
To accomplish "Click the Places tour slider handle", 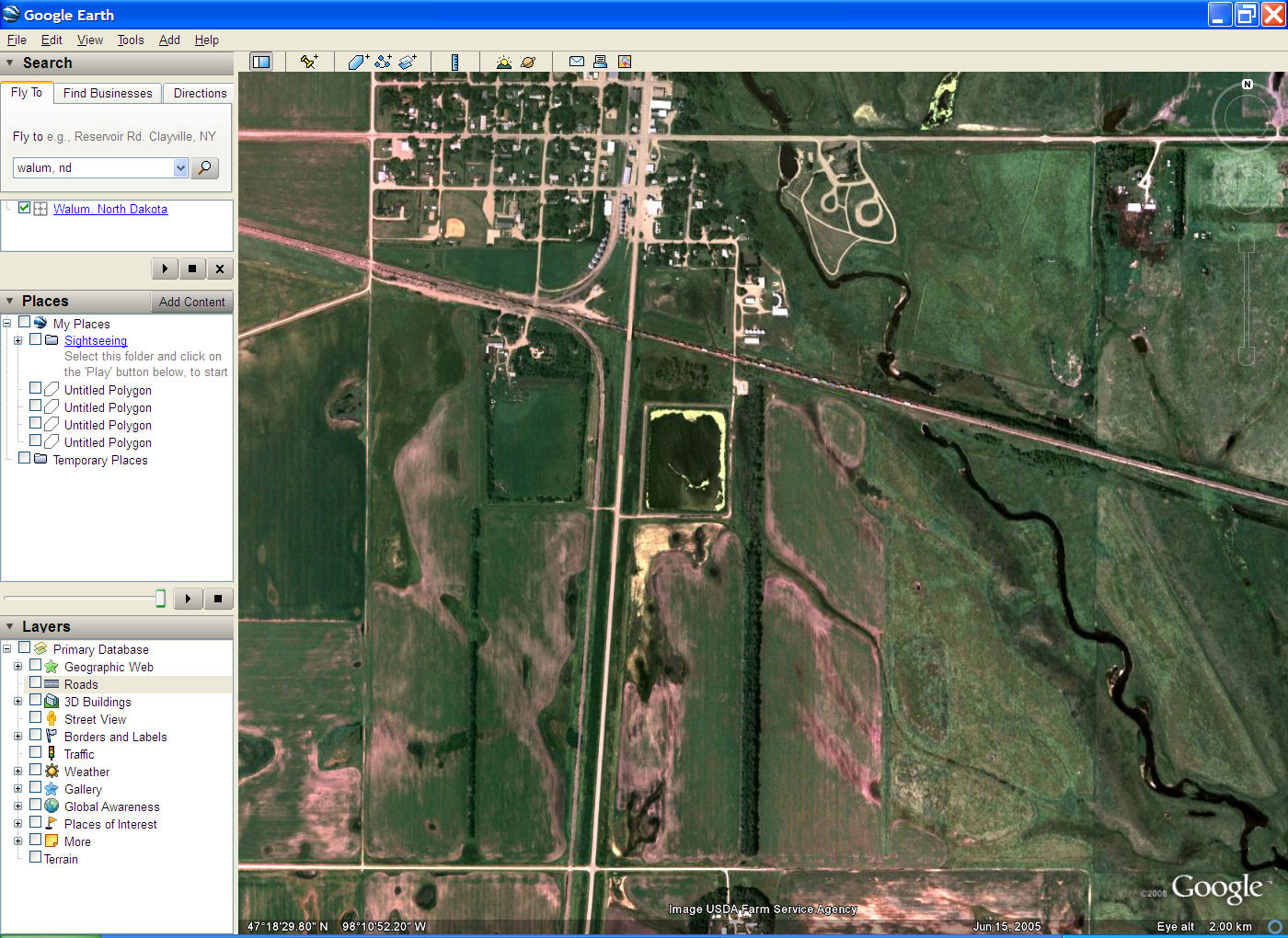I will (160, 599).
